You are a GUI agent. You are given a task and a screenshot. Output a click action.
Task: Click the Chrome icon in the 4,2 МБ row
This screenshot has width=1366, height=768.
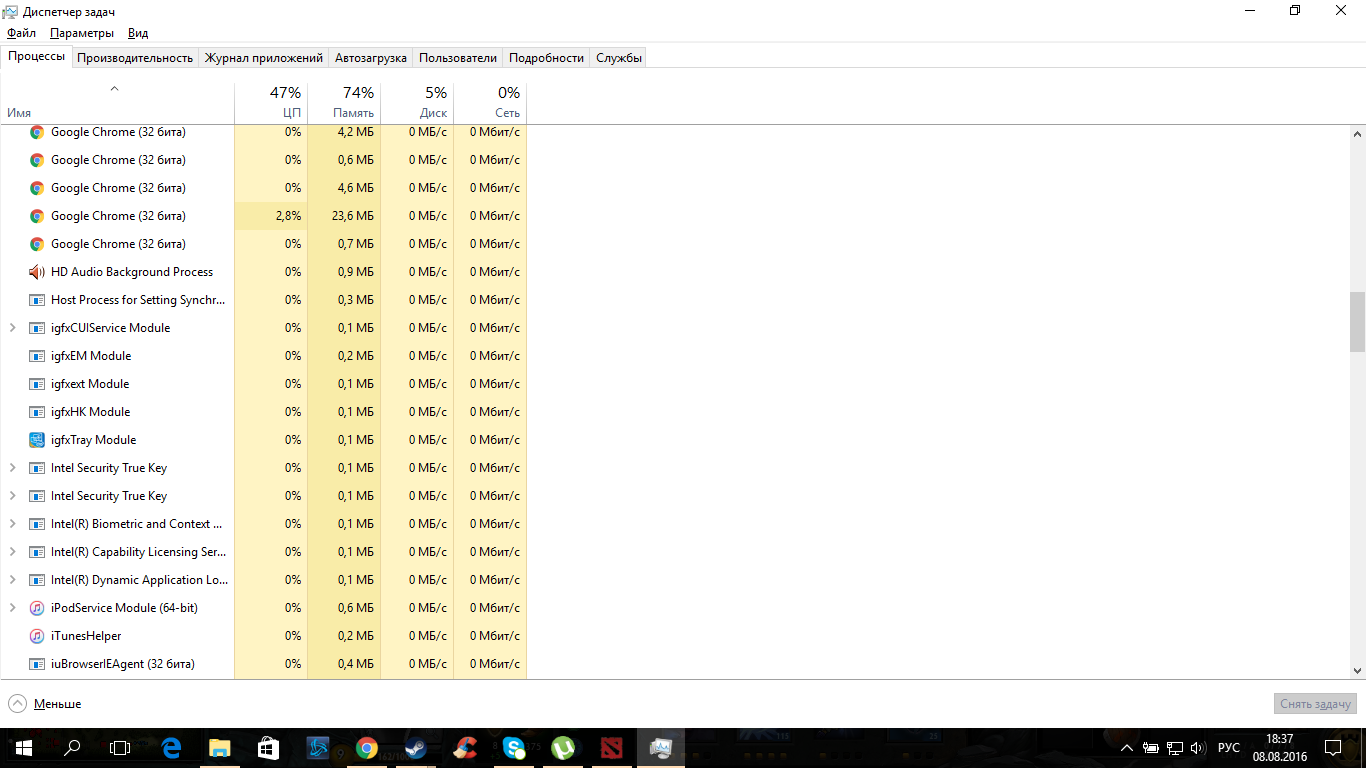[x=37, y=132]
